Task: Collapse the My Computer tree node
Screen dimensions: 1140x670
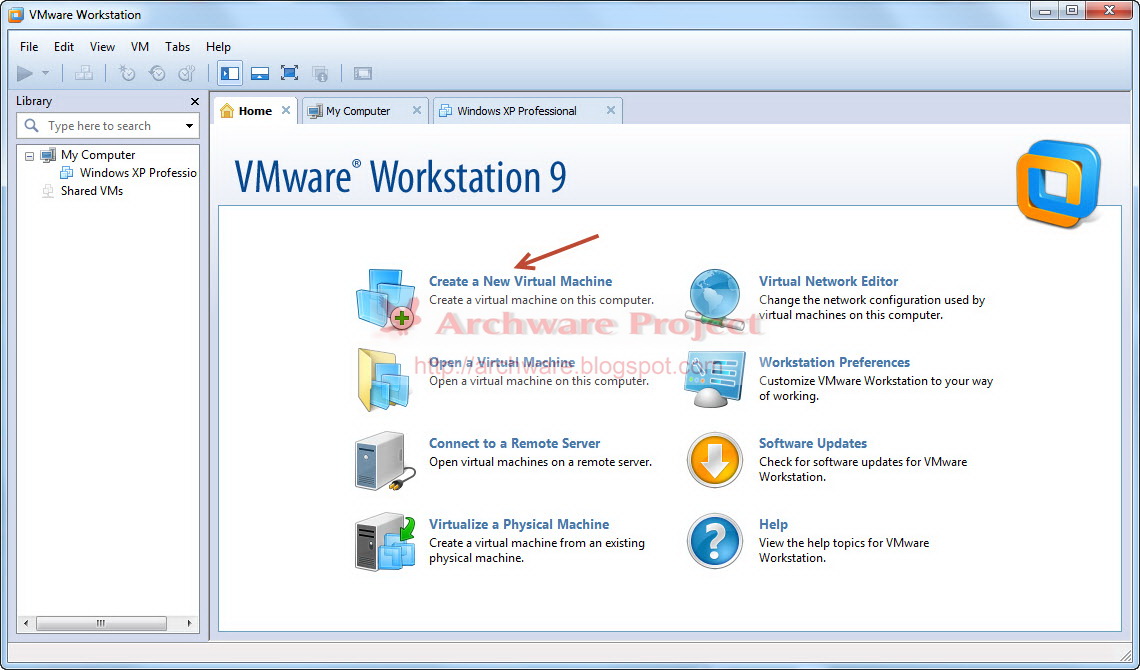Action: point(29,156)
